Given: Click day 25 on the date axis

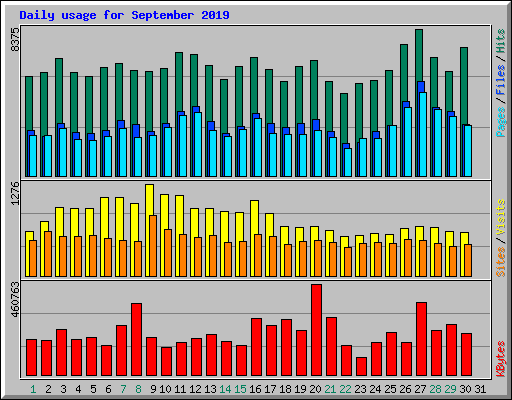Looking at the screenshot, I should click(x=390, y=389).
